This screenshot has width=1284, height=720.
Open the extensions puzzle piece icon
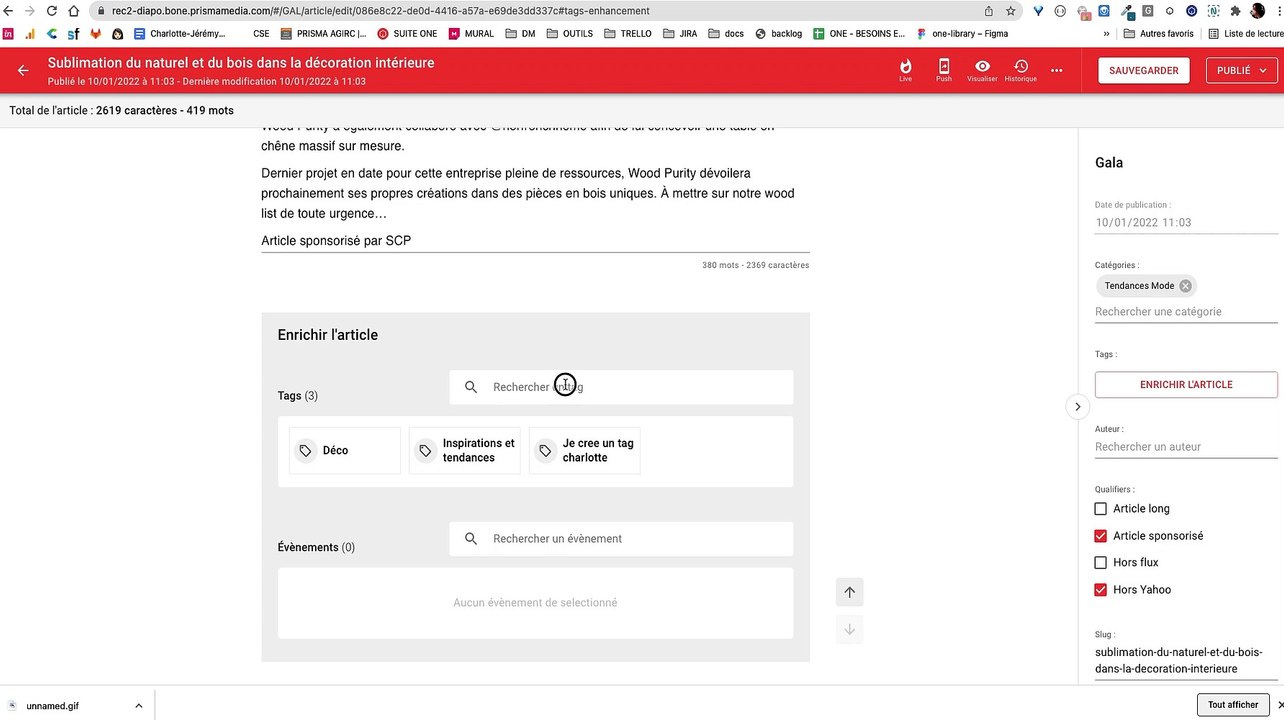(1236, 11)
